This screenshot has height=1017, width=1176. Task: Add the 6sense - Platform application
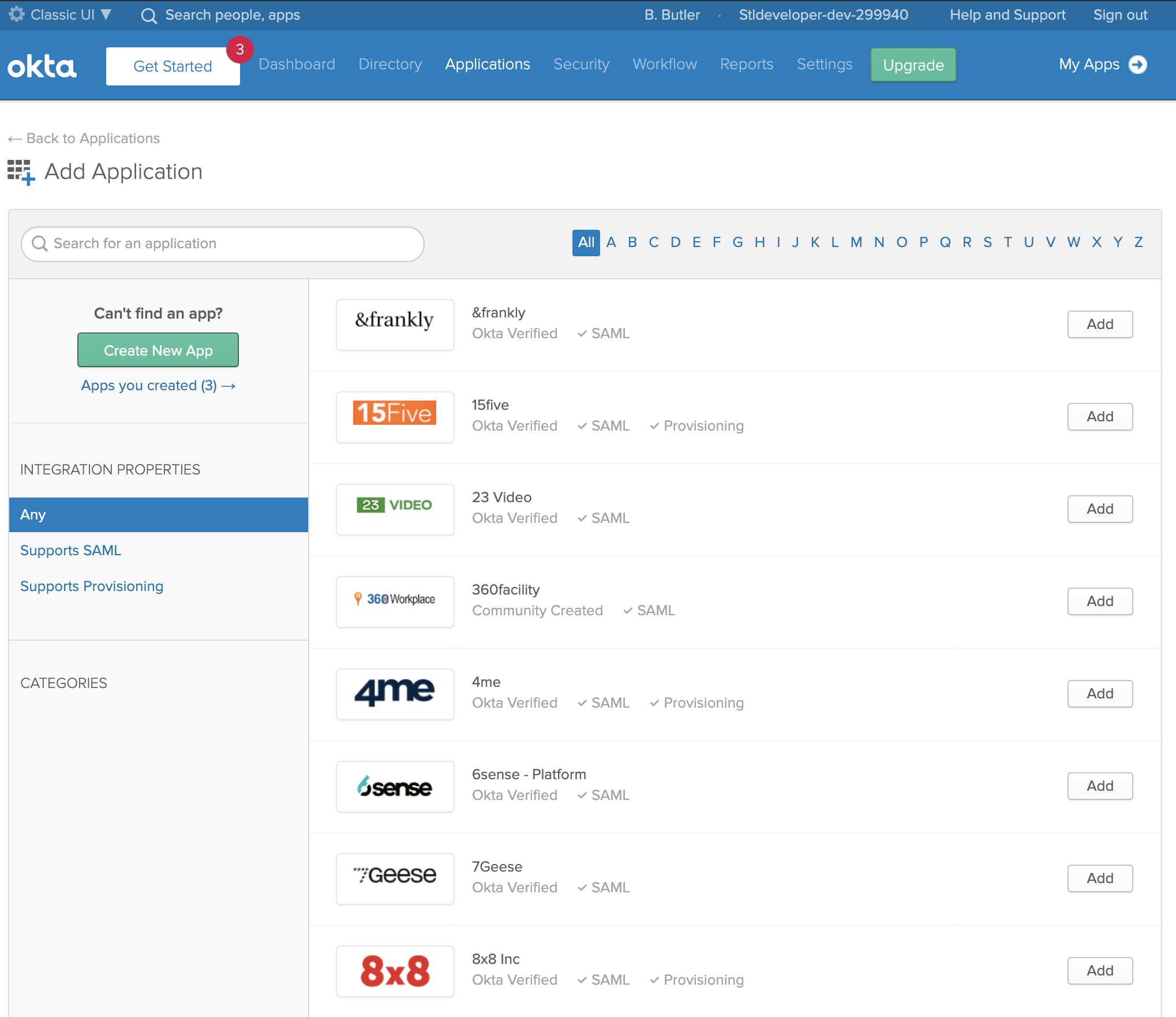1100,786
